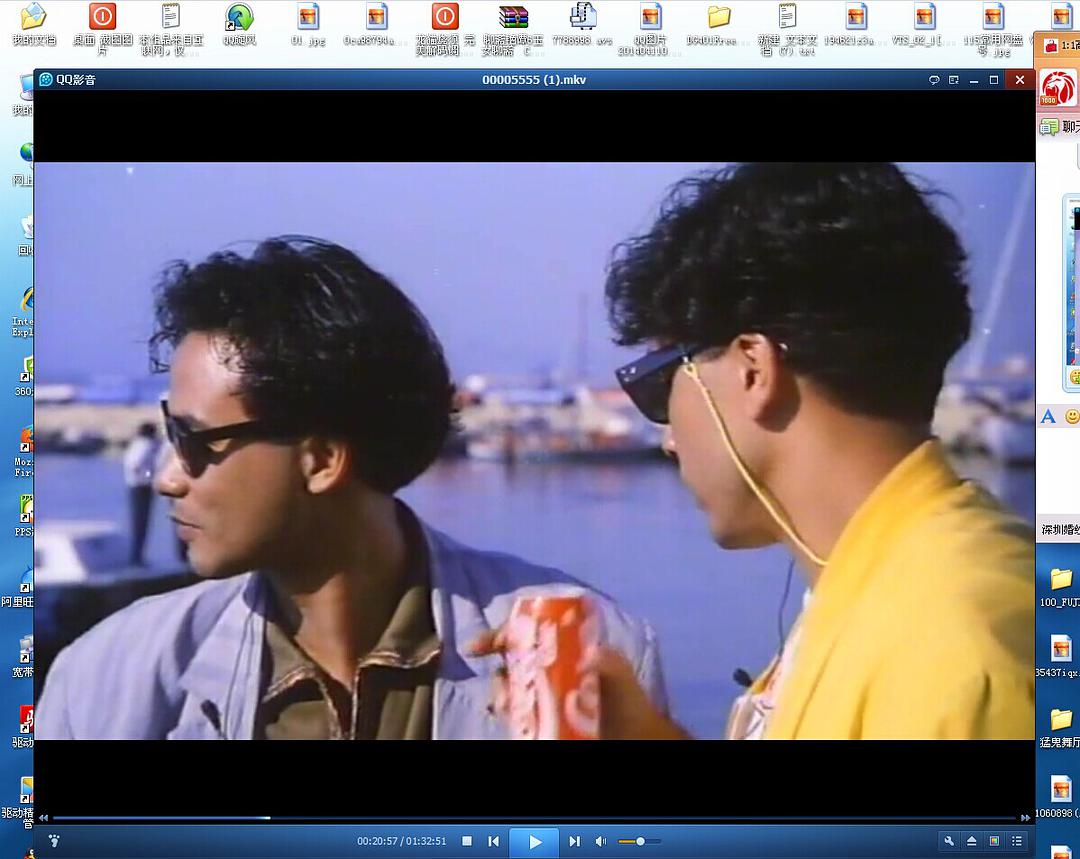This screenshot has height=859, width=1080.
Task: Click the eject open-file icon
Action: coord(971,841)
